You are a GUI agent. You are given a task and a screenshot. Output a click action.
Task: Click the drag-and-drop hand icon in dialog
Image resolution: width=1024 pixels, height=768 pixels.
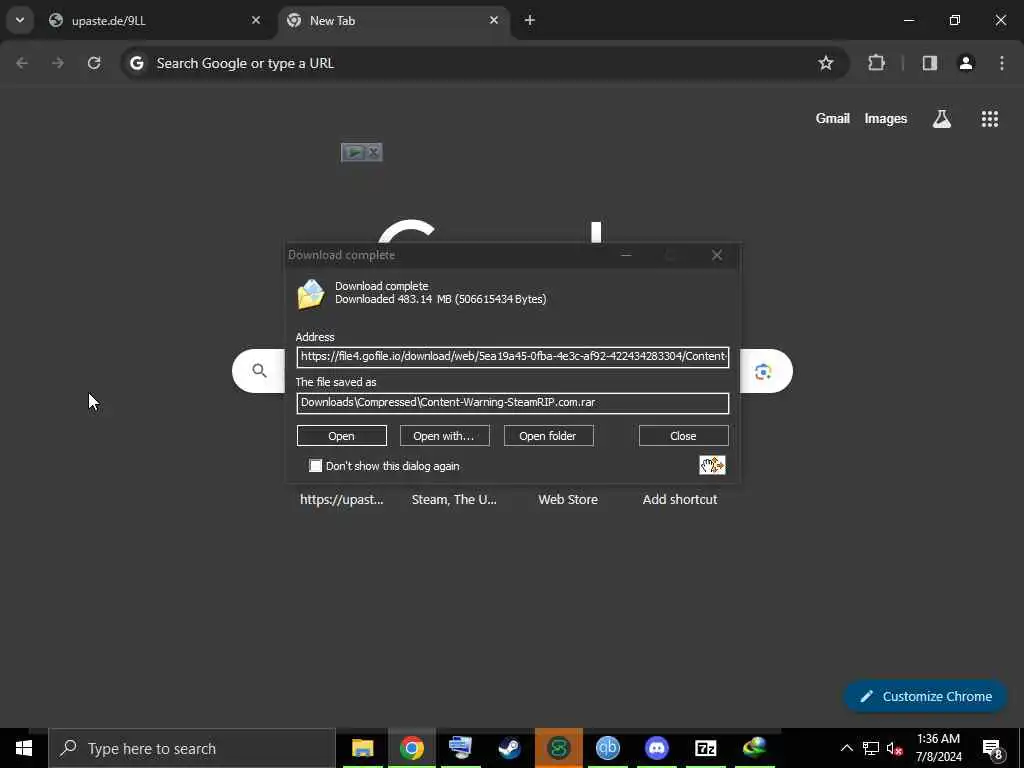[712, 465]
